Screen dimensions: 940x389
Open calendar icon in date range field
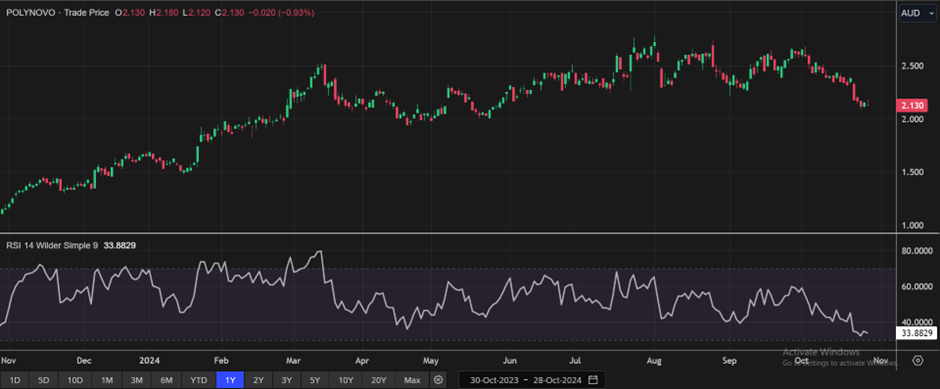(x=593, y=380)
